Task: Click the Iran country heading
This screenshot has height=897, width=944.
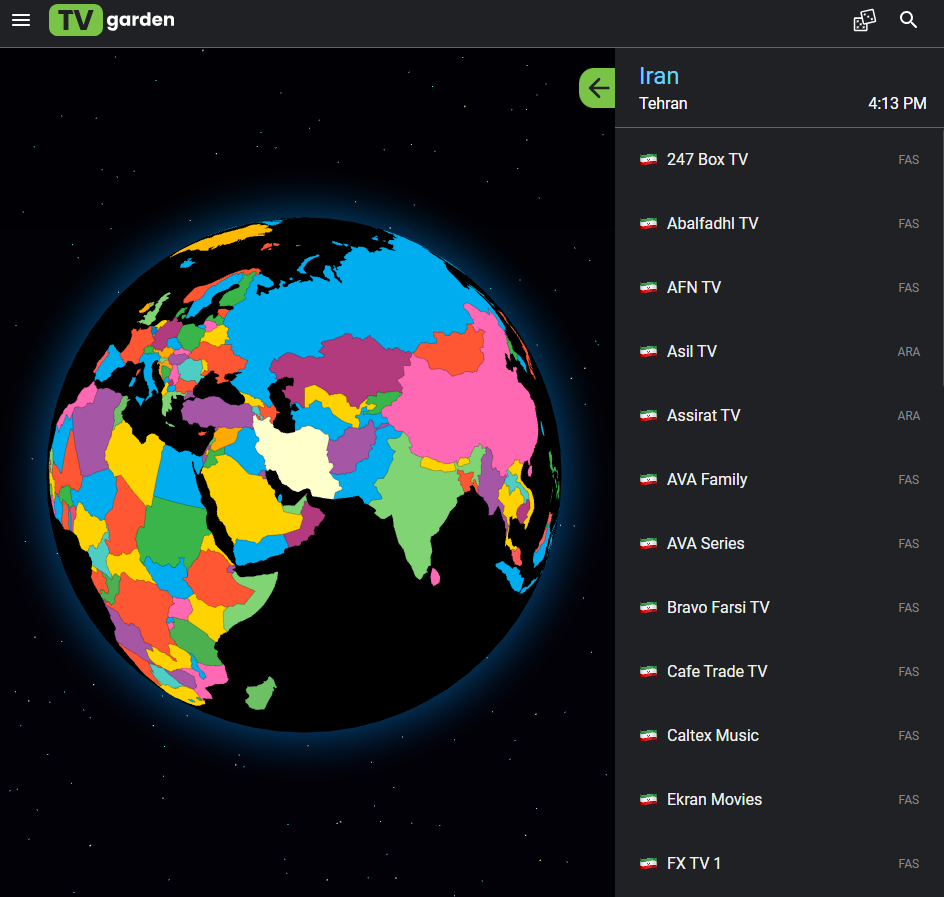Action: click(x=659, y=76)
